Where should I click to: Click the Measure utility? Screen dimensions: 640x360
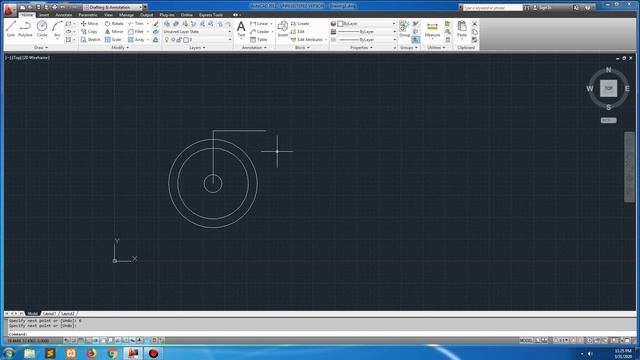(x=432, y=30)
